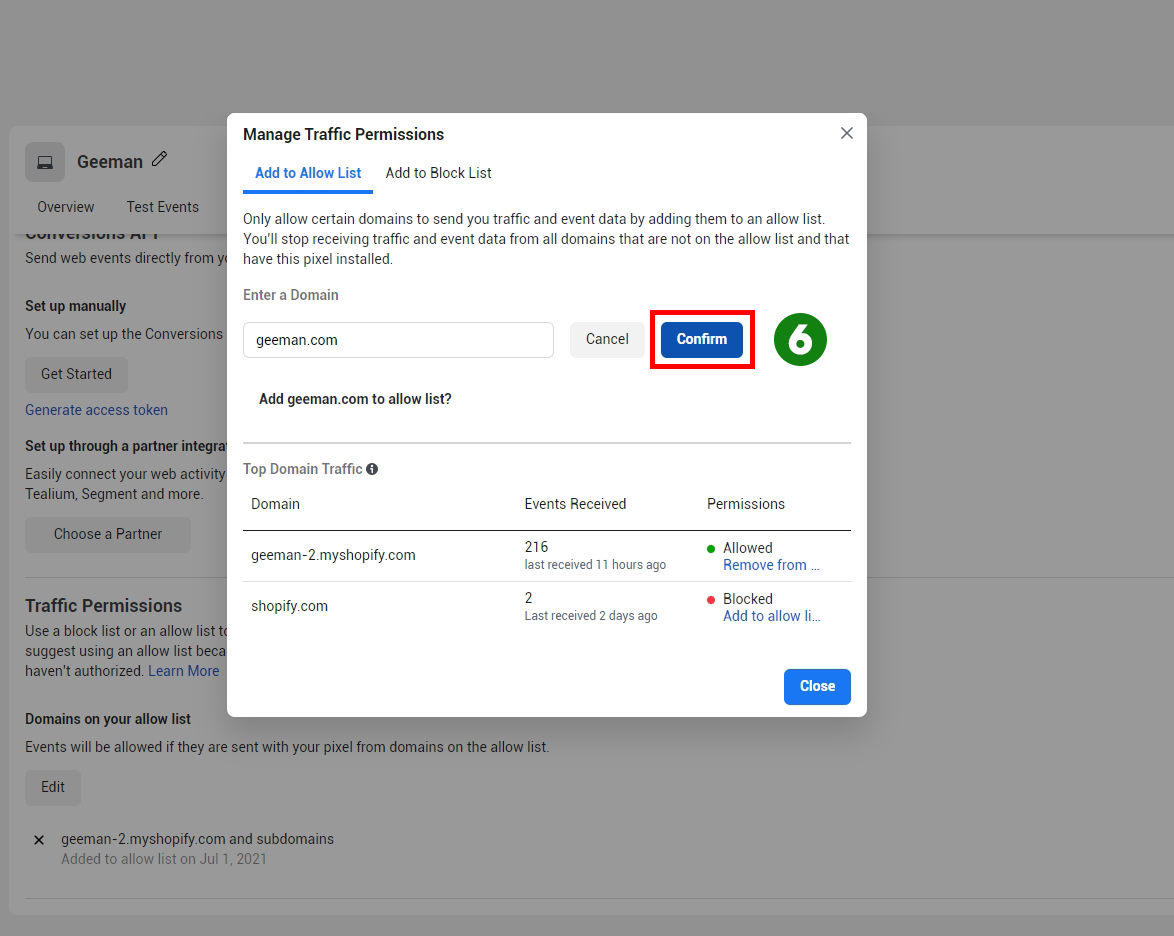This screenshot has width=1174, height=936.
Task: Edit the Geeman name with the pencil icon
Action: [160, 160]
